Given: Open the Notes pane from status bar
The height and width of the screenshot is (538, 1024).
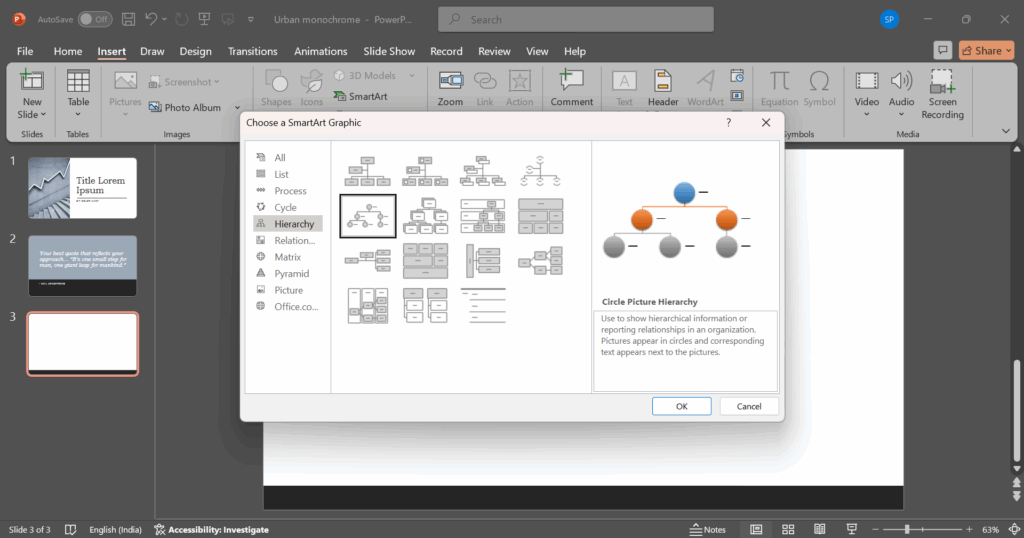Looking at the screenshot, I should pyautogui.click(x=708, y=529).
